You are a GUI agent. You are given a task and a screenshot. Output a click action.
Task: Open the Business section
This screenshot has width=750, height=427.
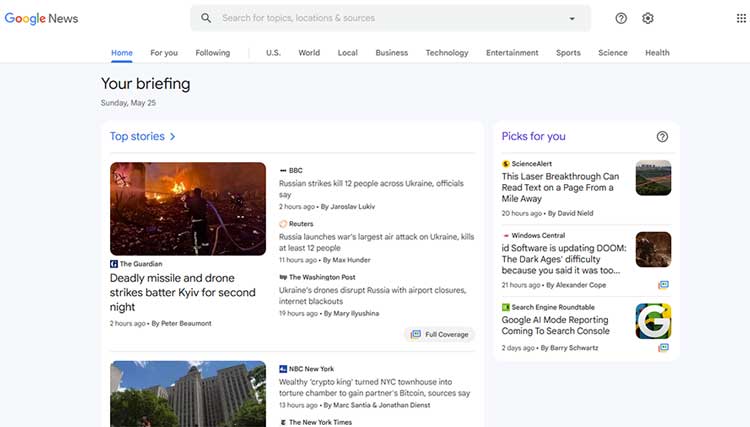pos(392,53)
